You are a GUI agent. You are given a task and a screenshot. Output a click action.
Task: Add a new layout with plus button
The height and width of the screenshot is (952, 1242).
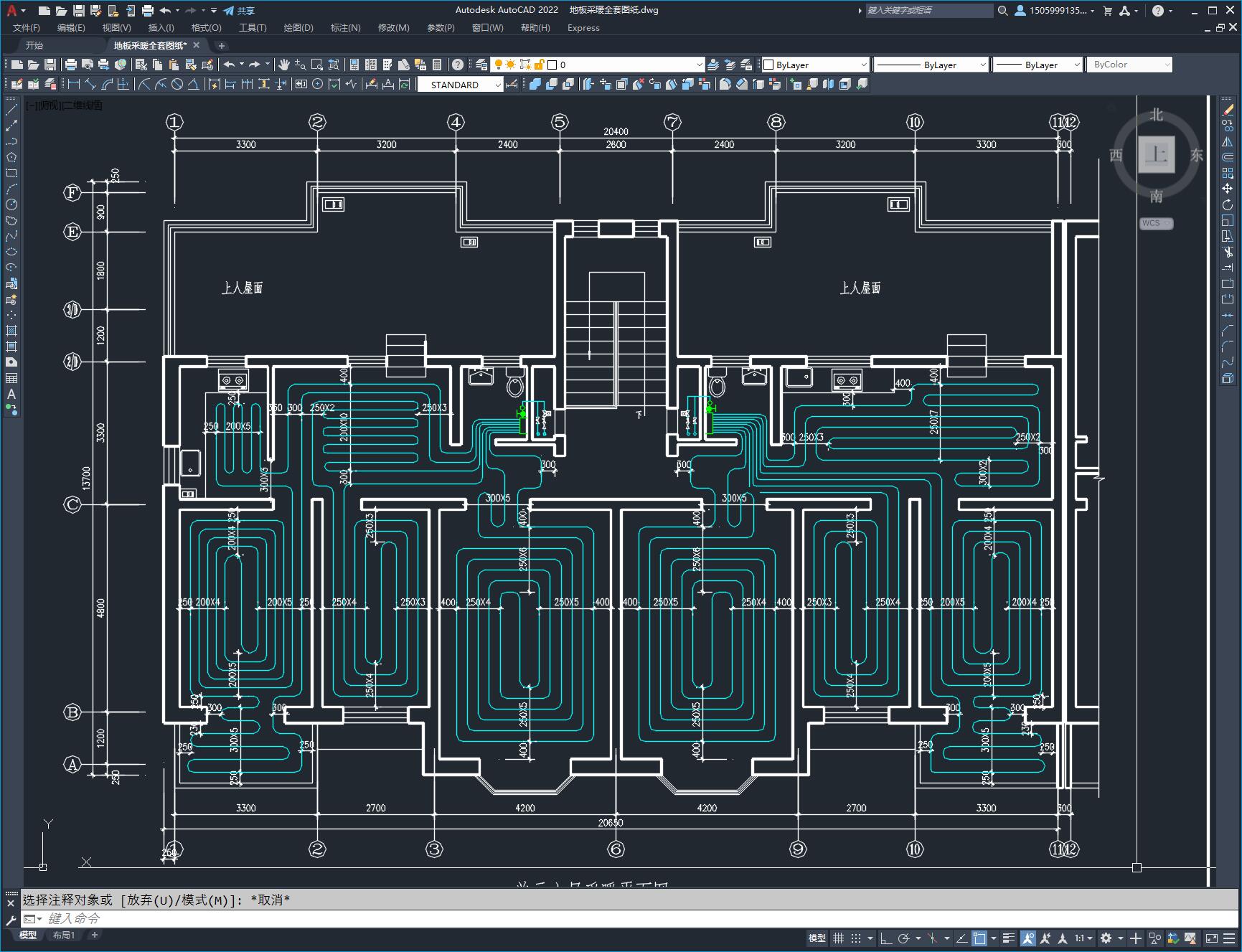tap(94, 935)
